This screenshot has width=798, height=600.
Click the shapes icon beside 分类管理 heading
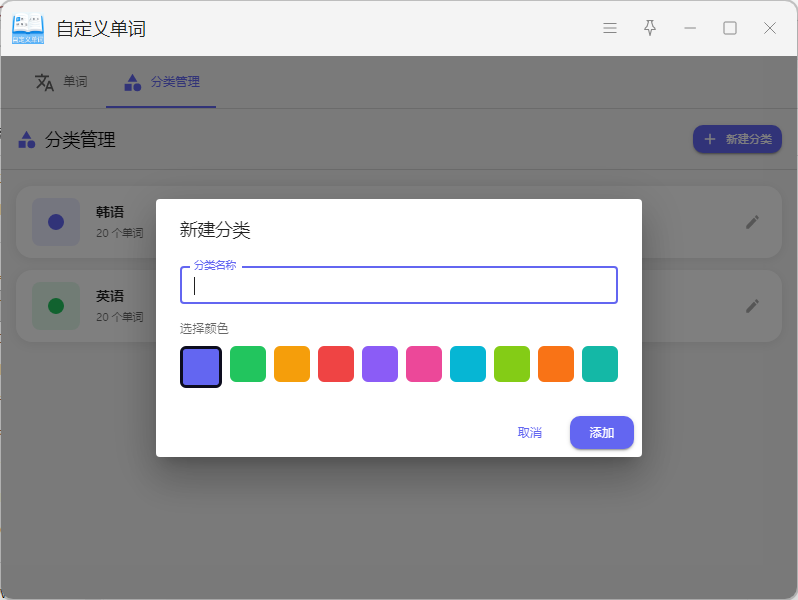pyautogui.click(x=27, y=140)
